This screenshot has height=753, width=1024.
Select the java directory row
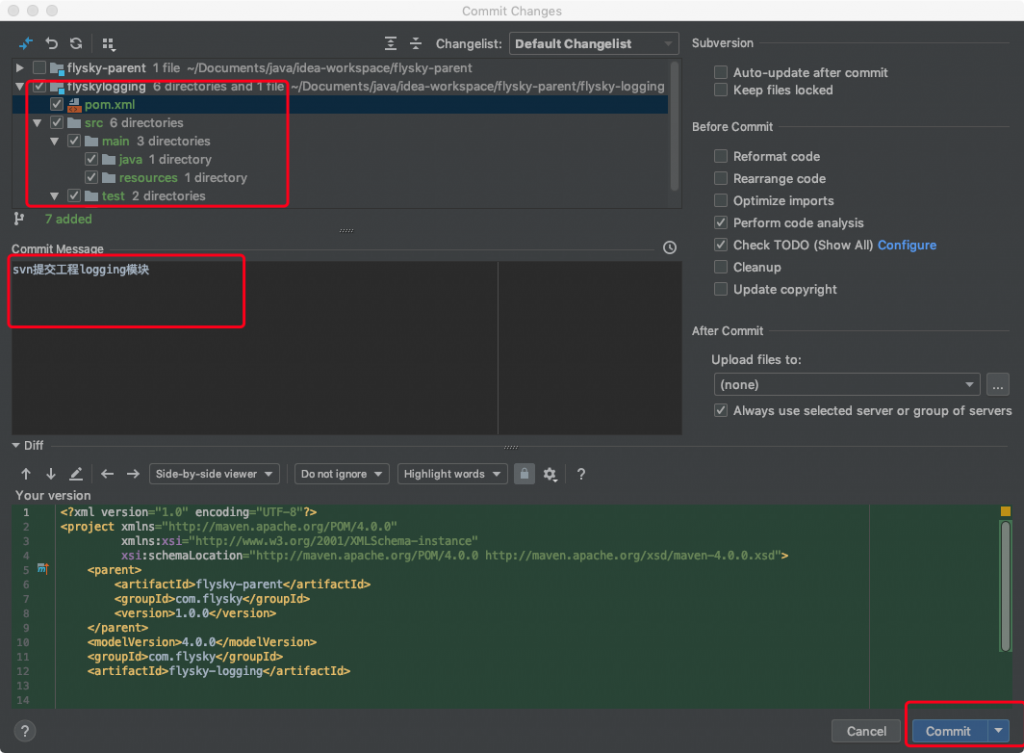(340, 159)
